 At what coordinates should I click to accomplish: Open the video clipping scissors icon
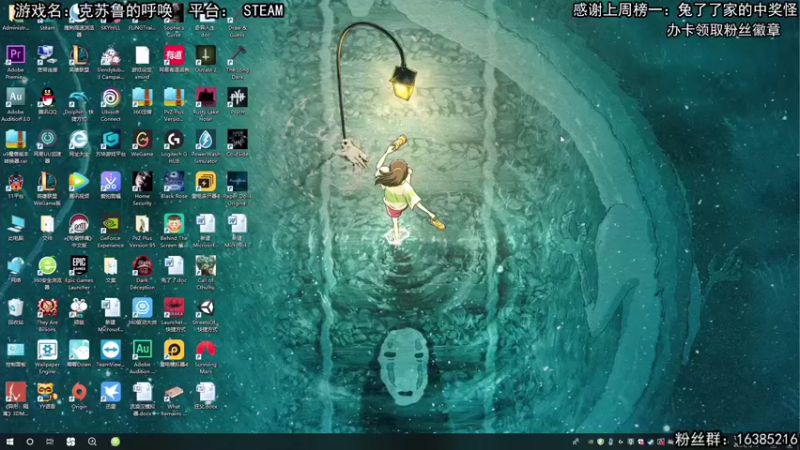110,182
